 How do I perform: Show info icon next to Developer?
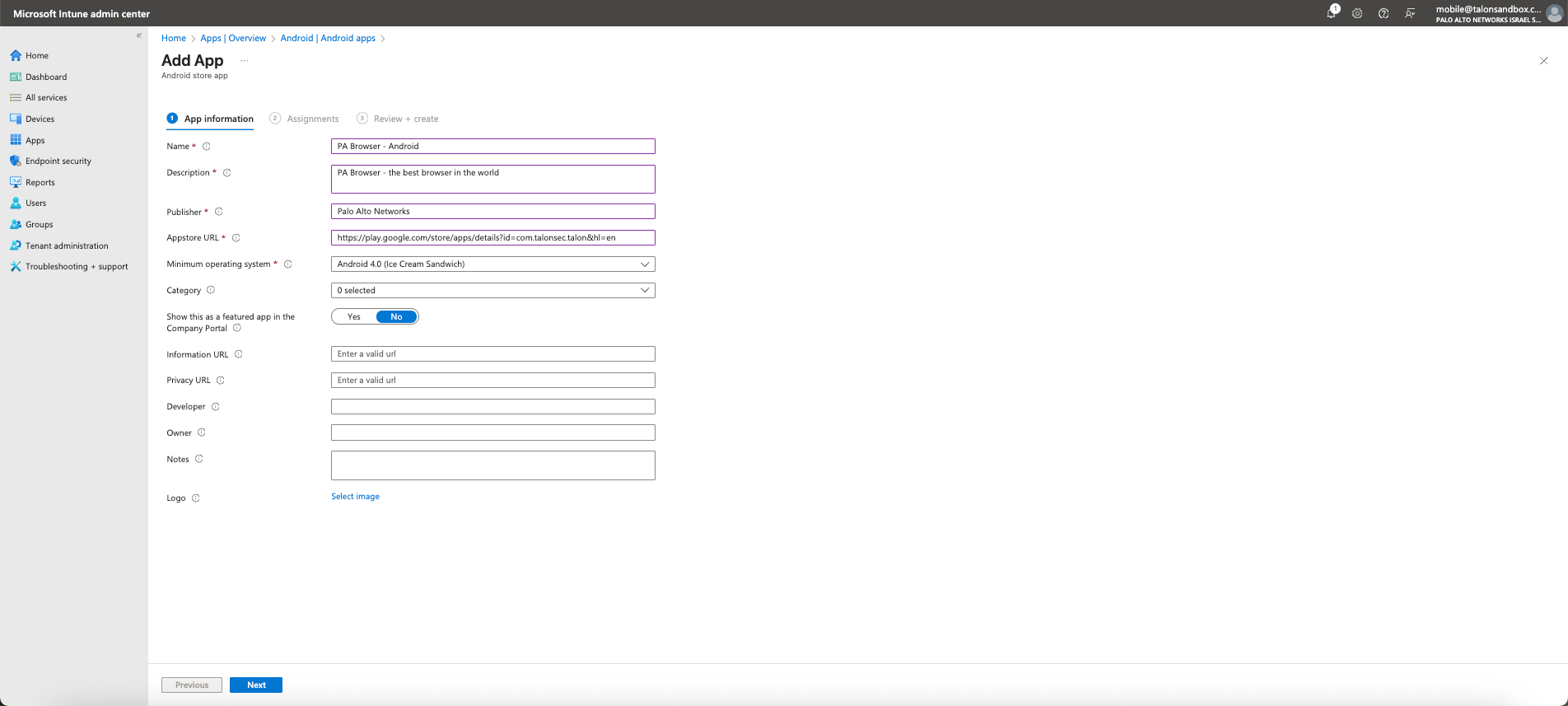point(216,407)
